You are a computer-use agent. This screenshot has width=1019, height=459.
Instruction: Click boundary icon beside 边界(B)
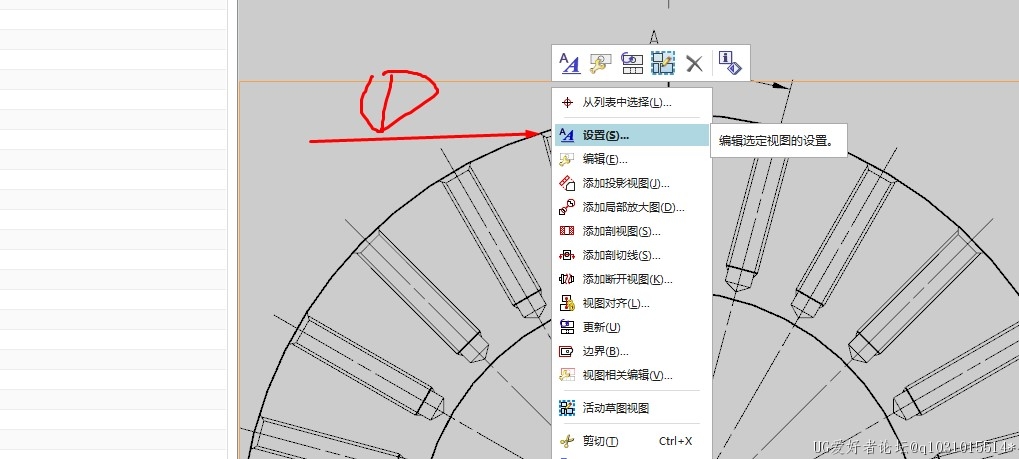pos(567,351)
